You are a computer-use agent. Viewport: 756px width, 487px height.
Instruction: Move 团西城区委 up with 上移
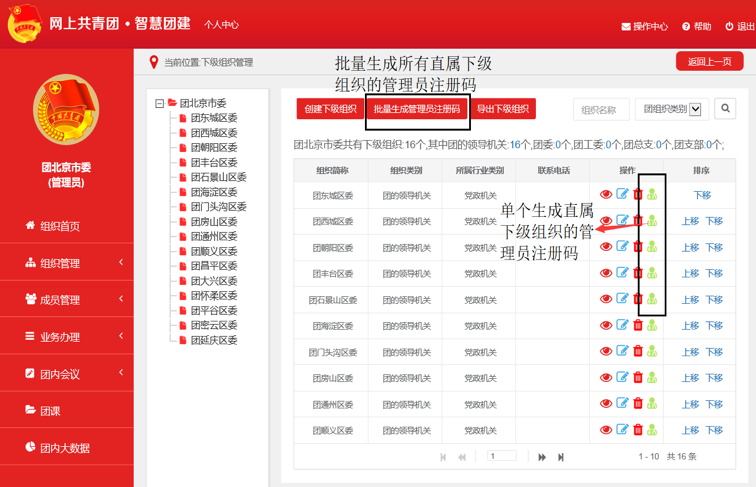tap(690, 221)
